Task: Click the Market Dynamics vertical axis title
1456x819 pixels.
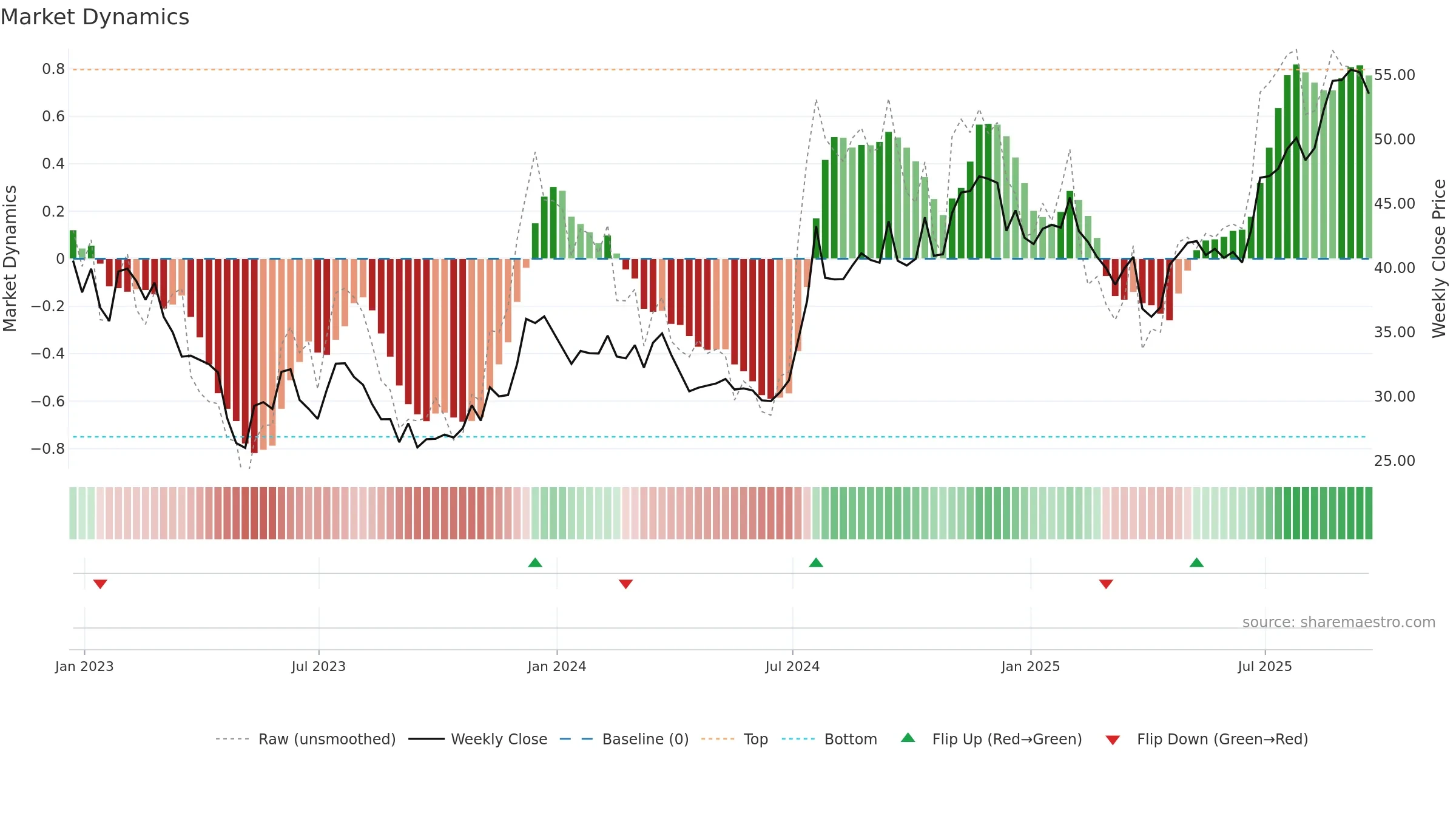Action: pos(10,258)
